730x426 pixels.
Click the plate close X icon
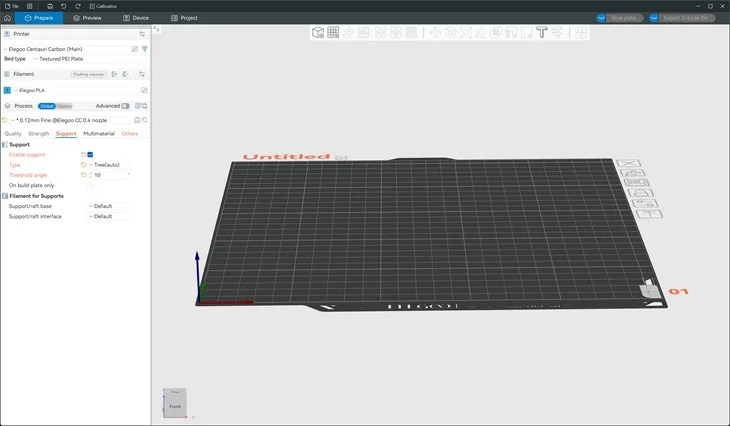[629, 163]
